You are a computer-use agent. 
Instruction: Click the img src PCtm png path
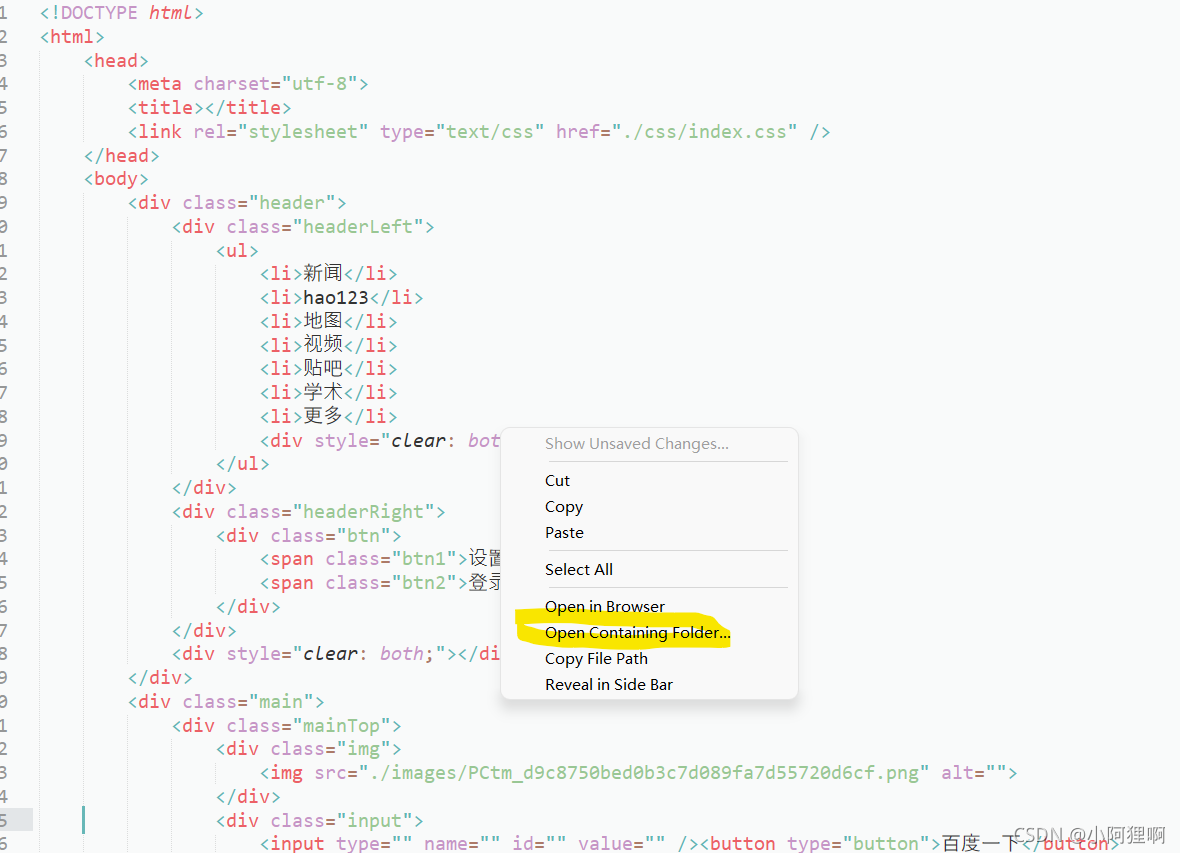pos(643,773)
